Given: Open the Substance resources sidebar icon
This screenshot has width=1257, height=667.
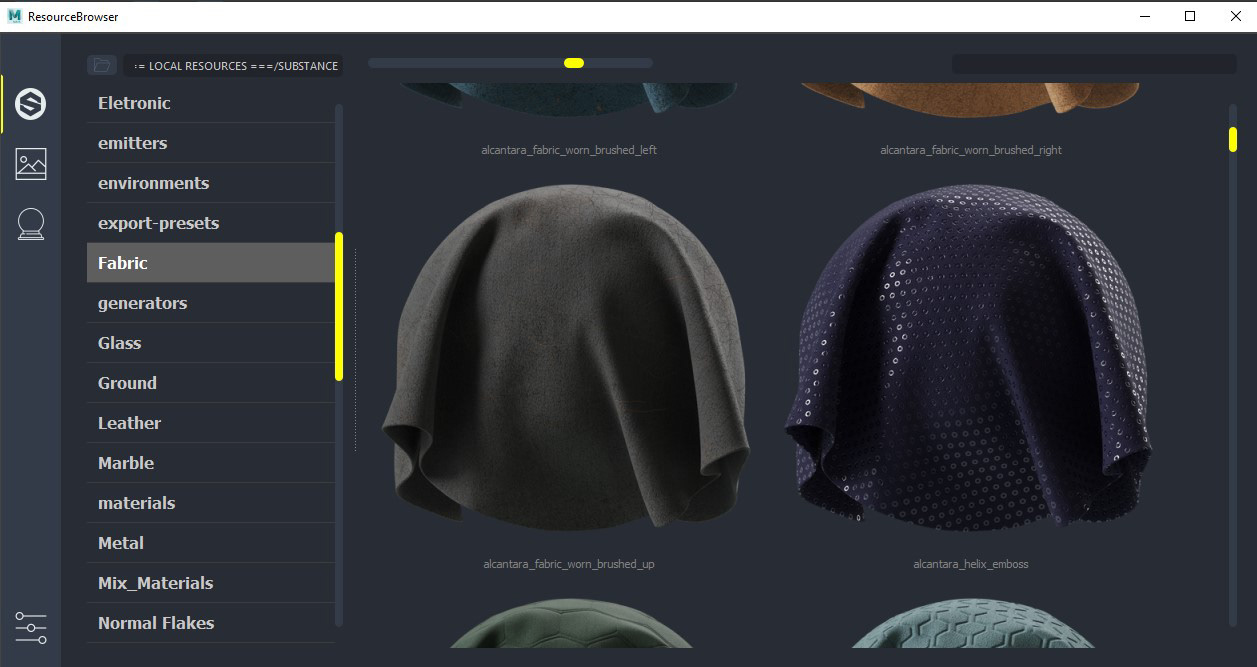Looking at the screenshot, I should 30,103.
